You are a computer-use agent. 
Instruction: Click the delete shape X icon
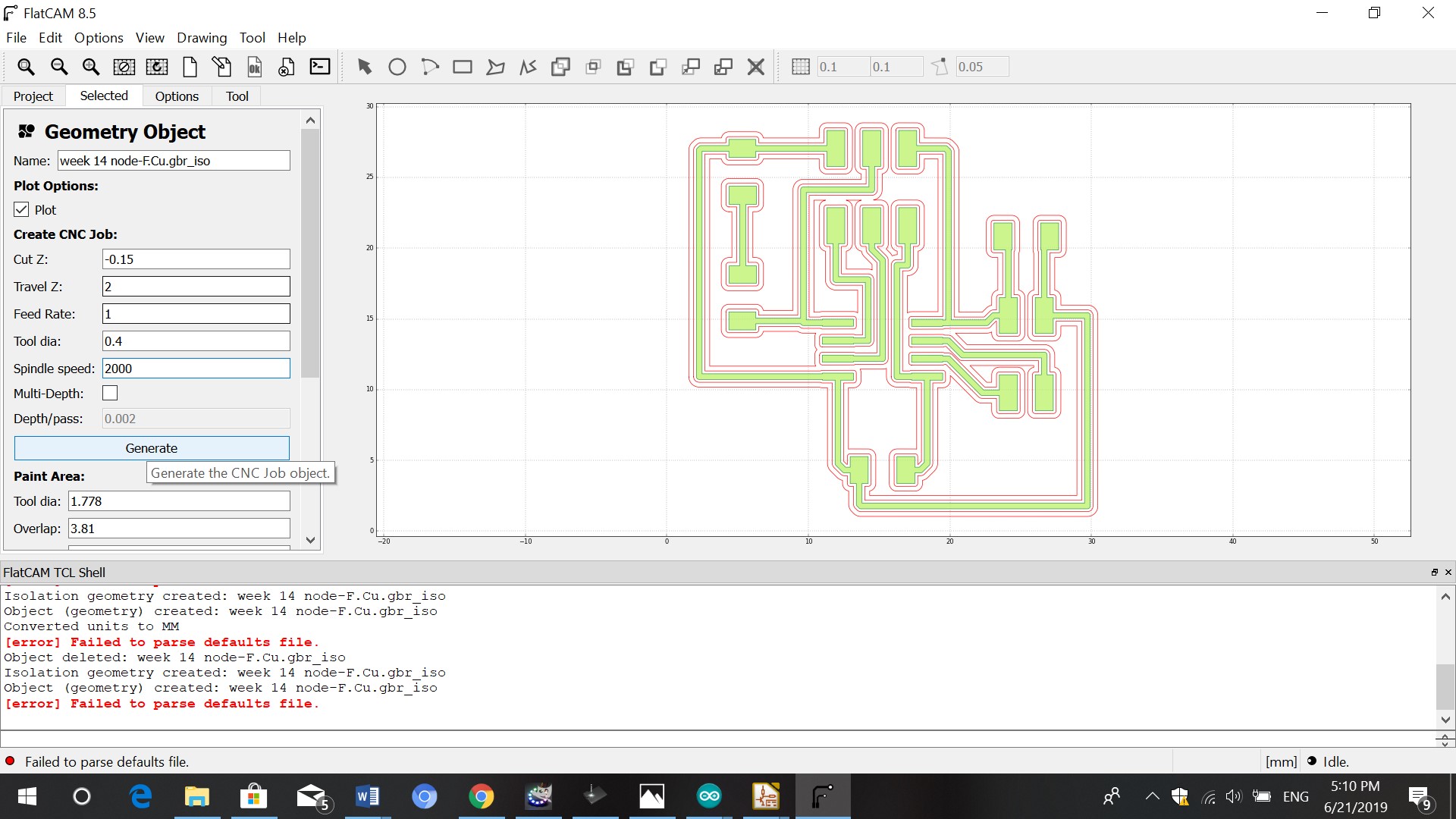tap(755, 67)
